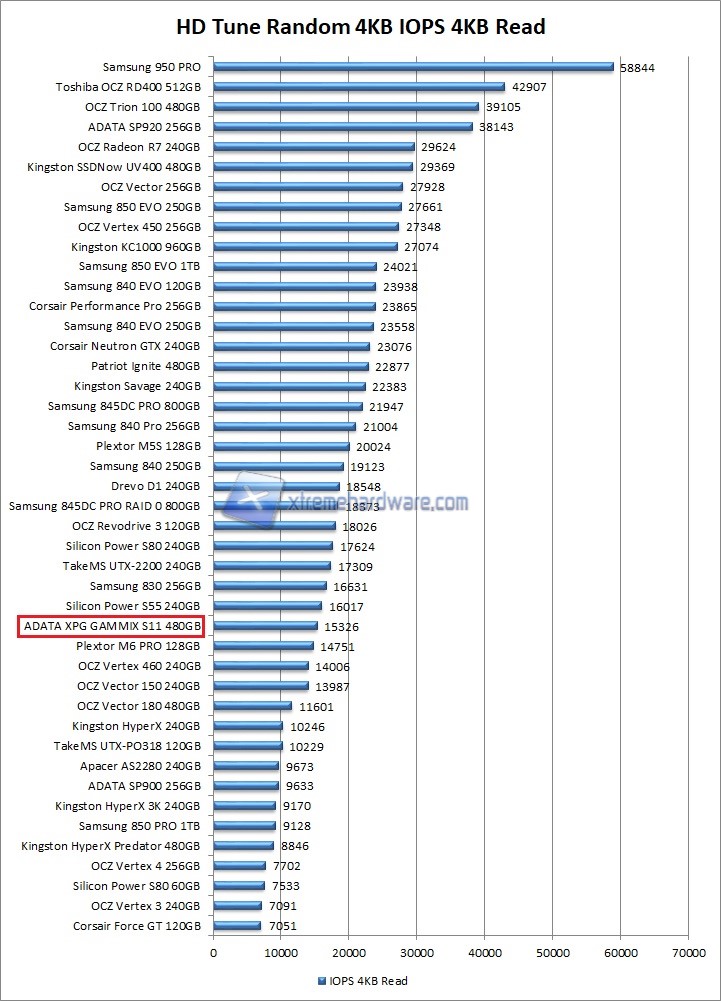The height and width of the screenshot is (1001, 721).
Task: Click the 58844 data value label
Action: pyautogui.click(x=637, y=68)
